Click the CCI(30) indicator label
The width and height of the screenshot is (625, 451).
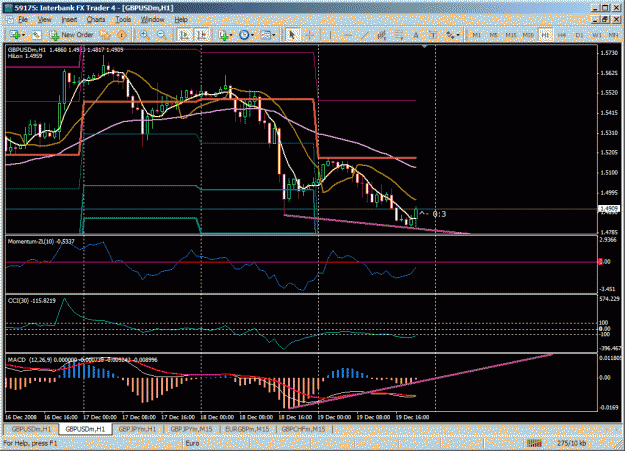(32, 300)
